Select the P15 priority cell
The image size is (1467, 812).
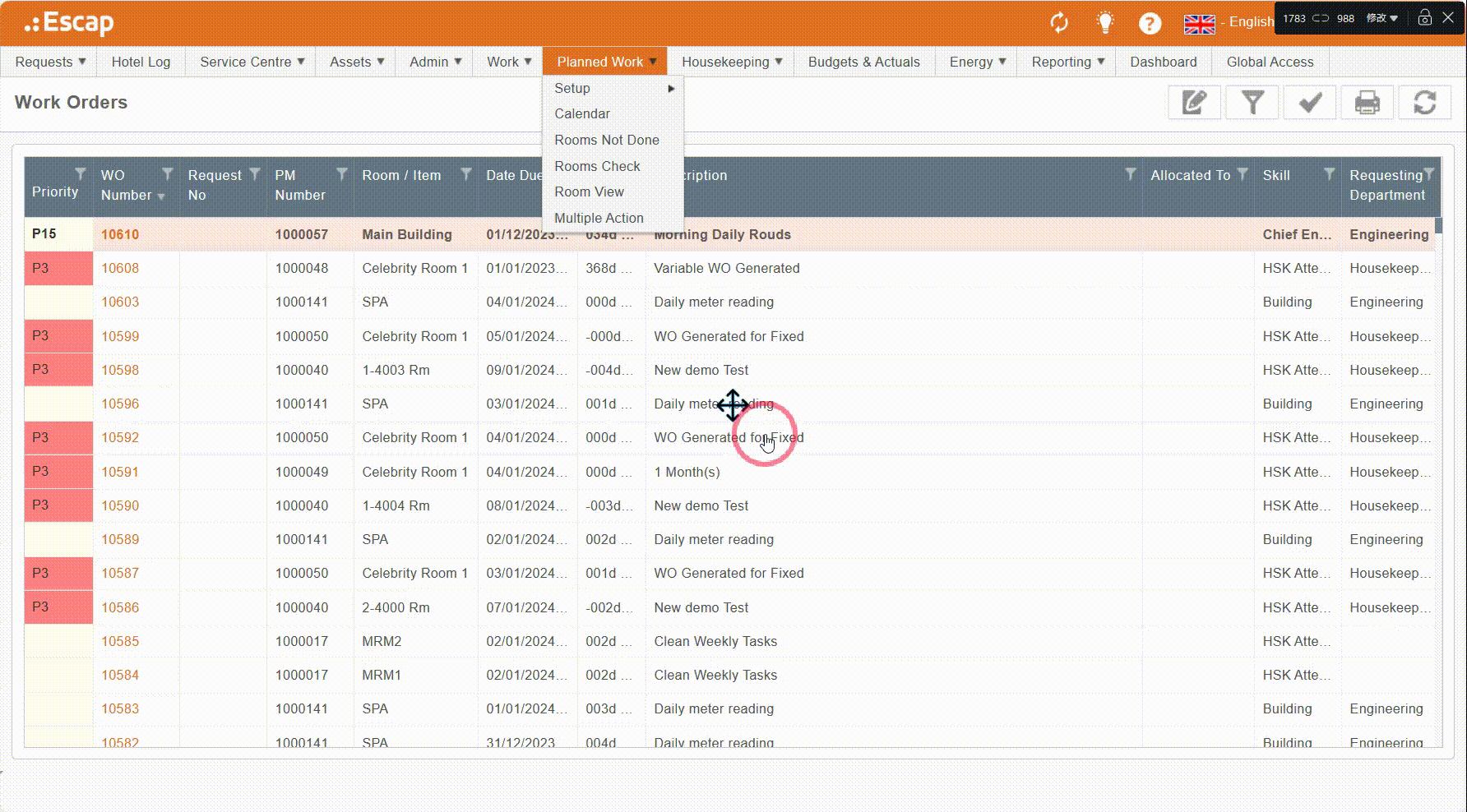pos(58,234)
